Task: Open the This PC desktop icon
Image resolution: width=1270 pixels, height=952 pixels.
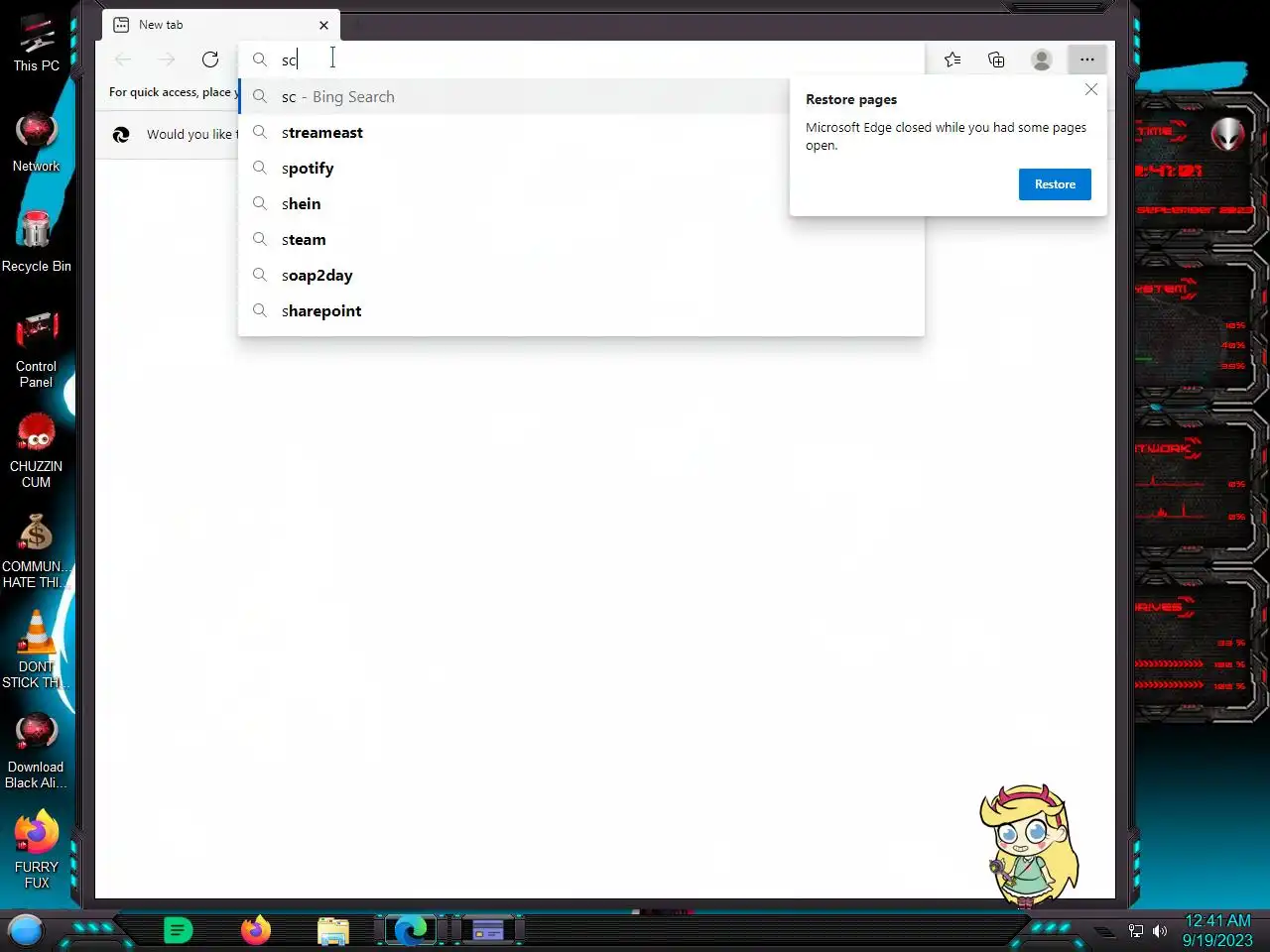Action: point(37,45)
